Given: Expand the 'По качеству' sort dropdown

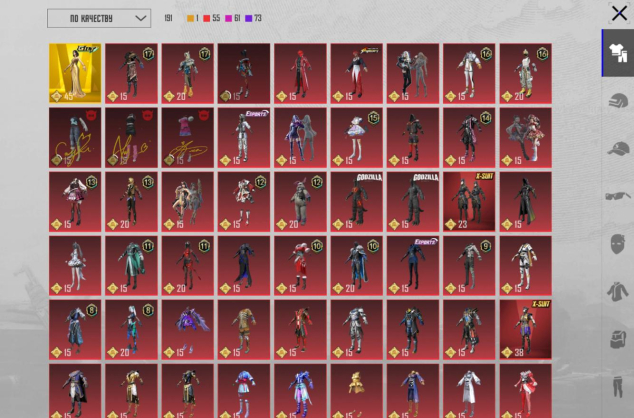Looking at the screenshot, I should [99, 18].
